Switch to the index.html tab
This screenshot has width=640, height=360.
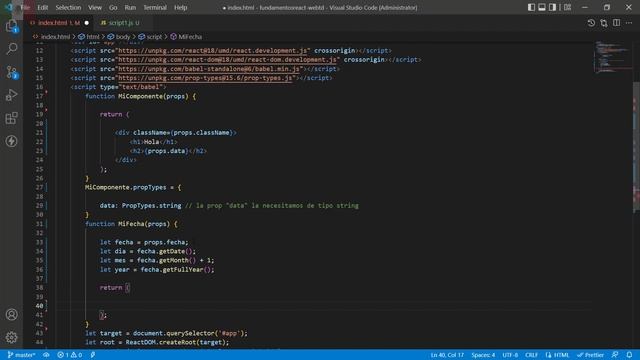click(58, 23)
